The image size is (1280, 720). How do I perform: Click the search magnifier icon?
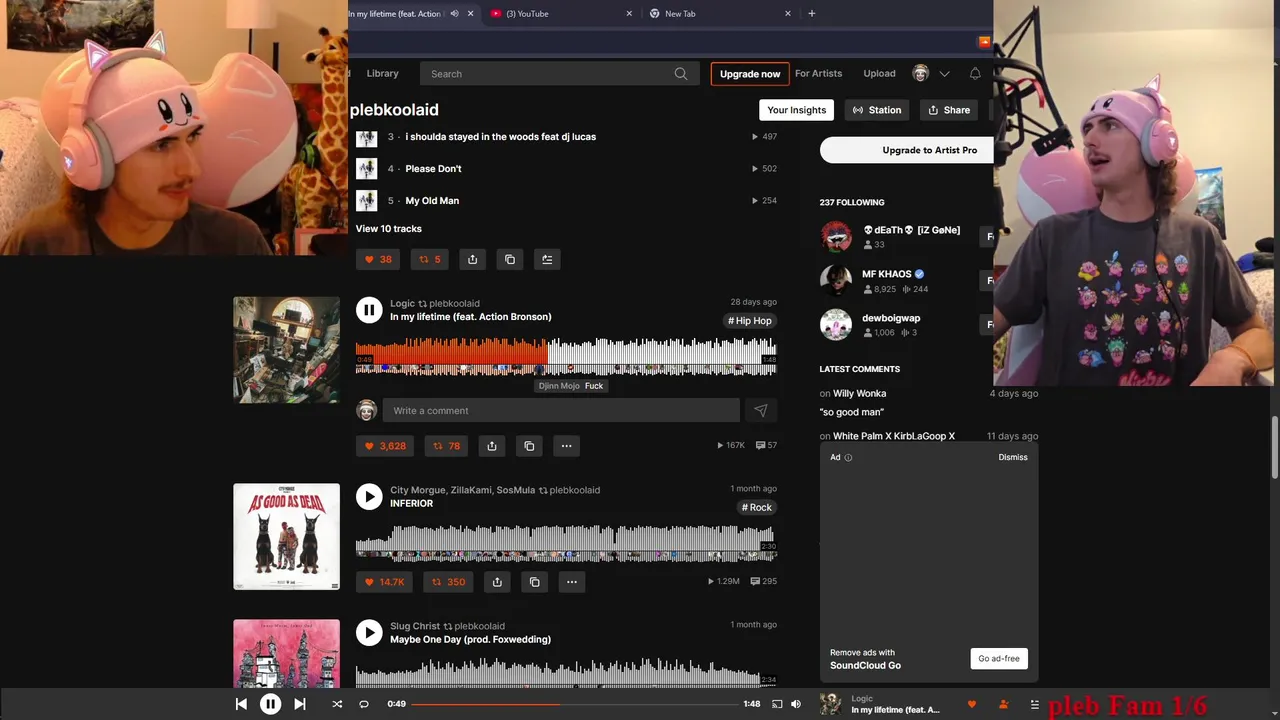681,73
